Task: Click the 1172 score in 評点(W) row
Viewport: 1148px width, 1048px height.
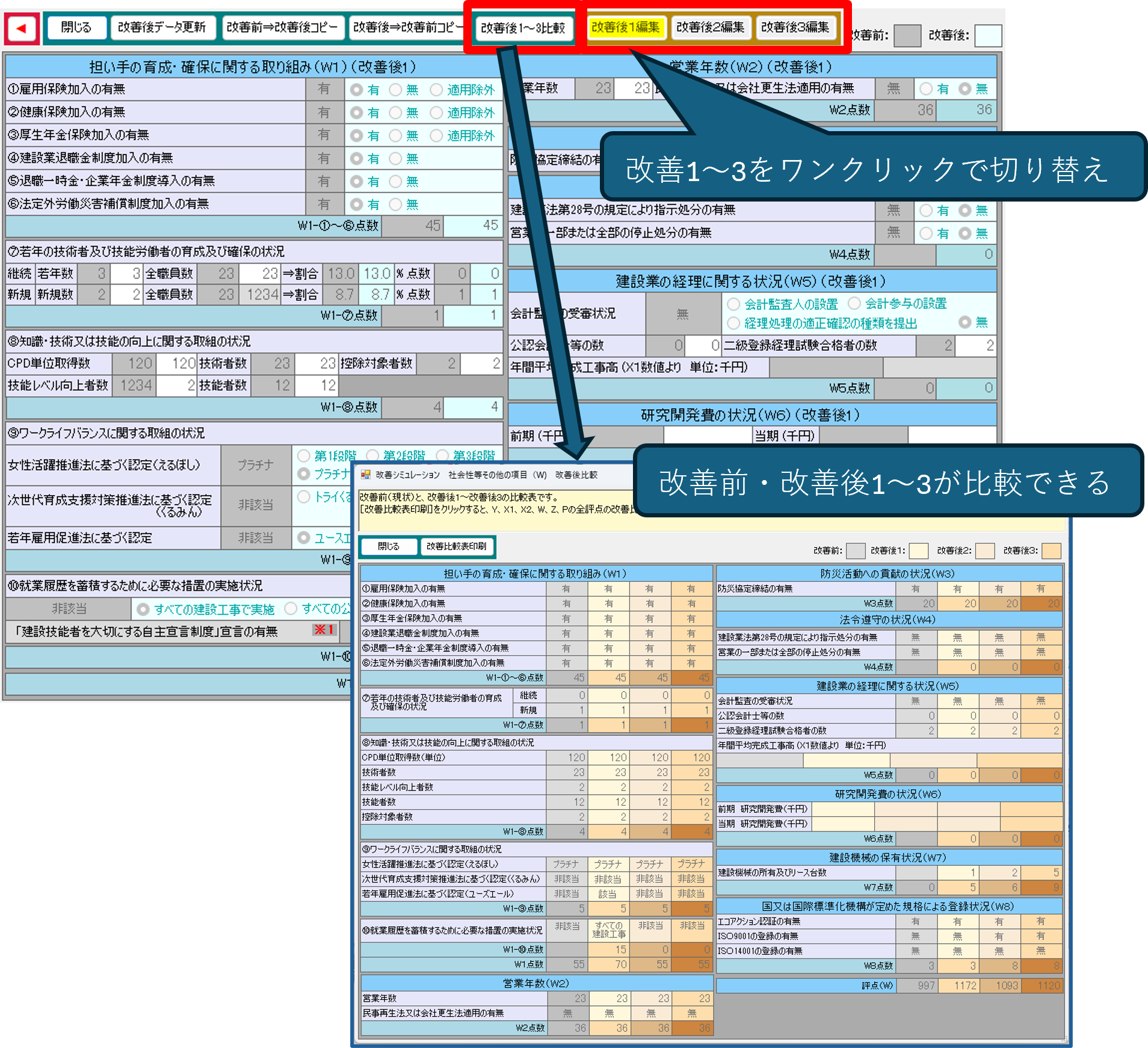Action: tap(958, 985)
